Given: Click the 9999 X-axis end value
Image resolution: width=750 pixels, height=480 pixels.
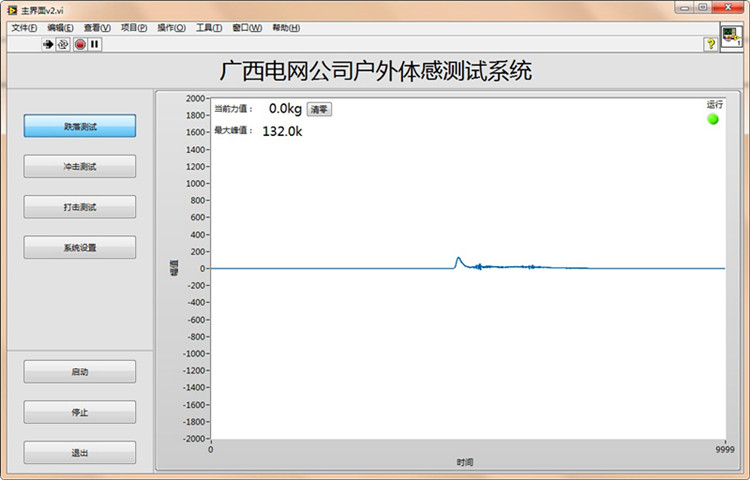Looking at the screenshot, I should pyautogui.click(x=725, y=449).
